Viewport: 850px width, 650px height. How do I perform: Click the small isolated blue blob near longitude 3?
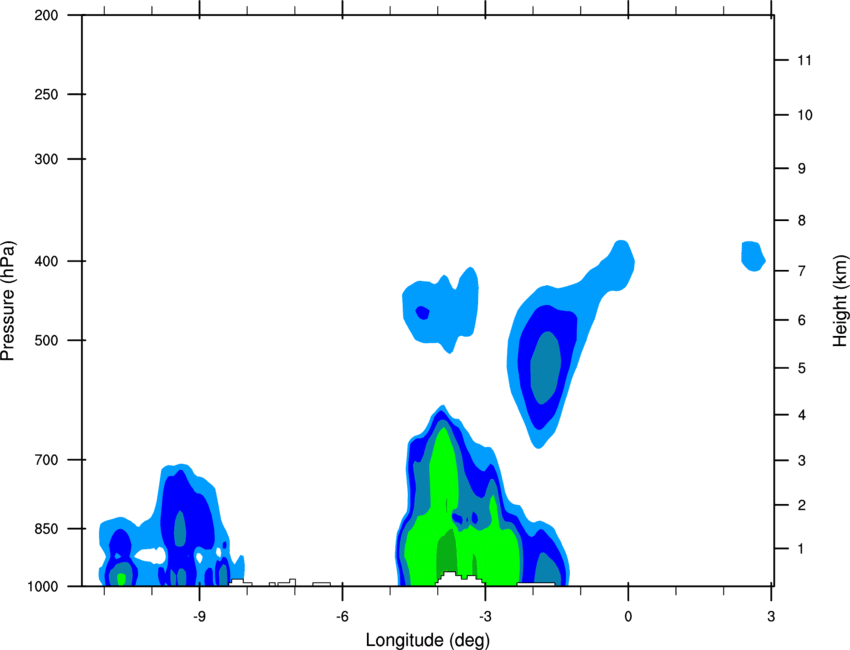coord(753,256)
